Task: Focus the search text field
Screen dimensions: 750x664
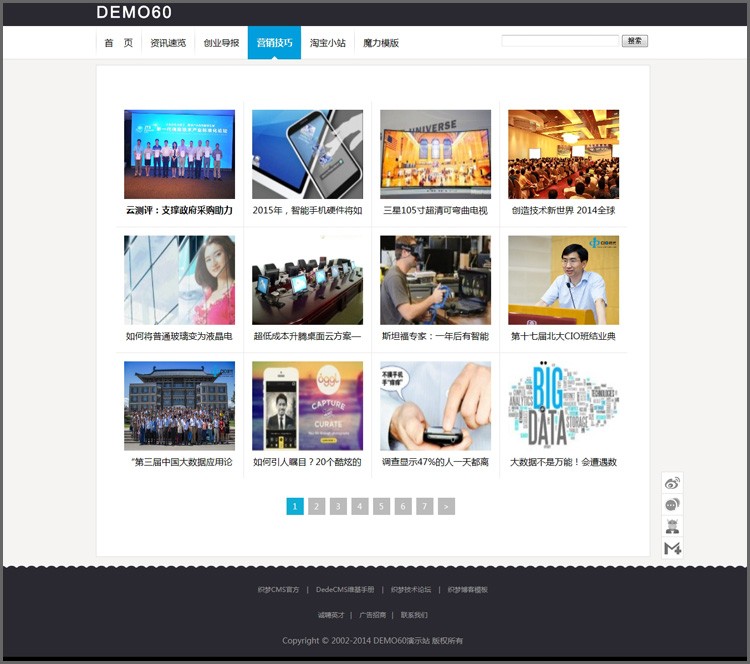Action: coord(560,41)
